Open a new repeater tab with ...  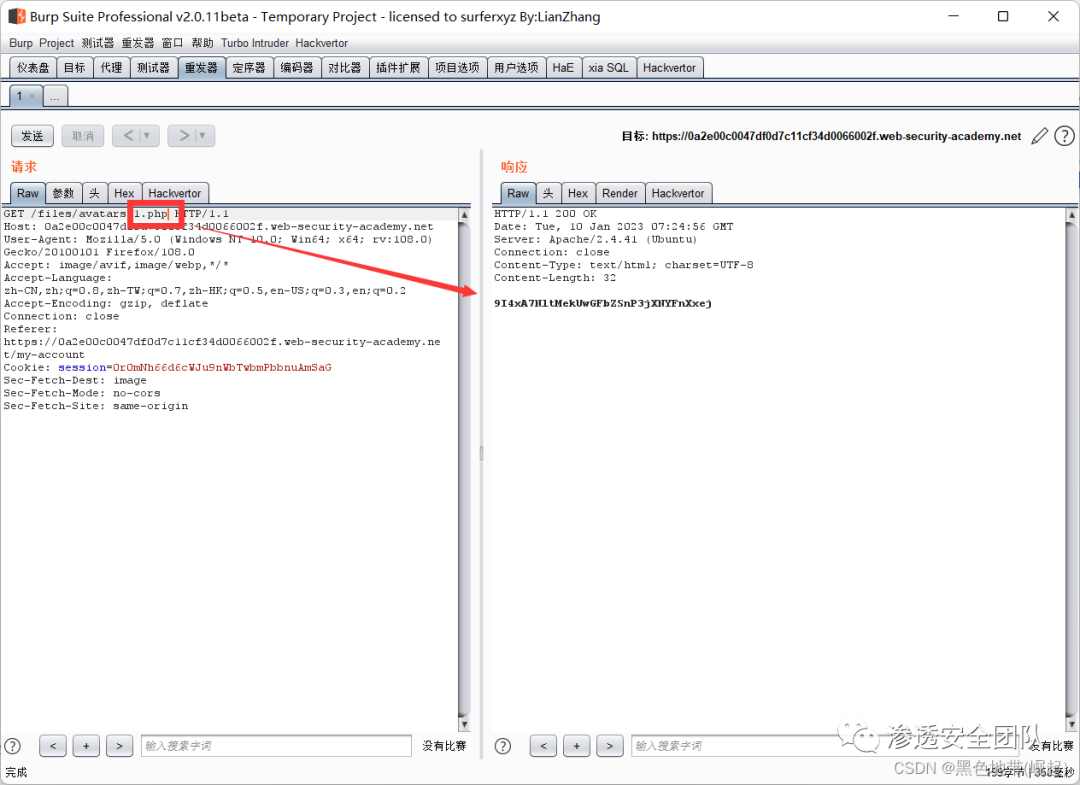tap(54, 96)
